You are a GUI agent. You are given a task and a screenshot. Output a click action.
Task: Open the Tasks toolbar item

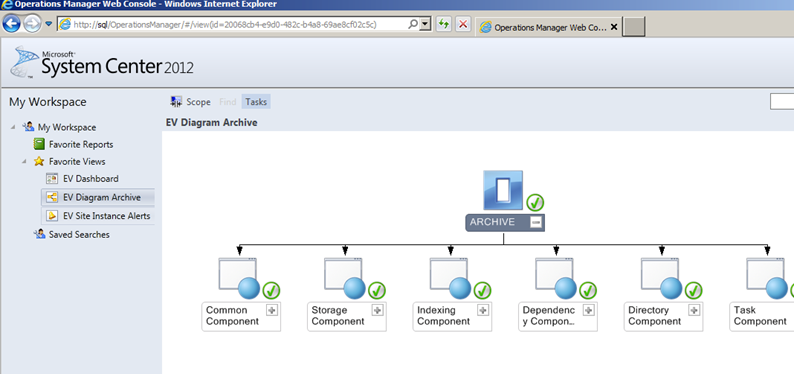256,102
